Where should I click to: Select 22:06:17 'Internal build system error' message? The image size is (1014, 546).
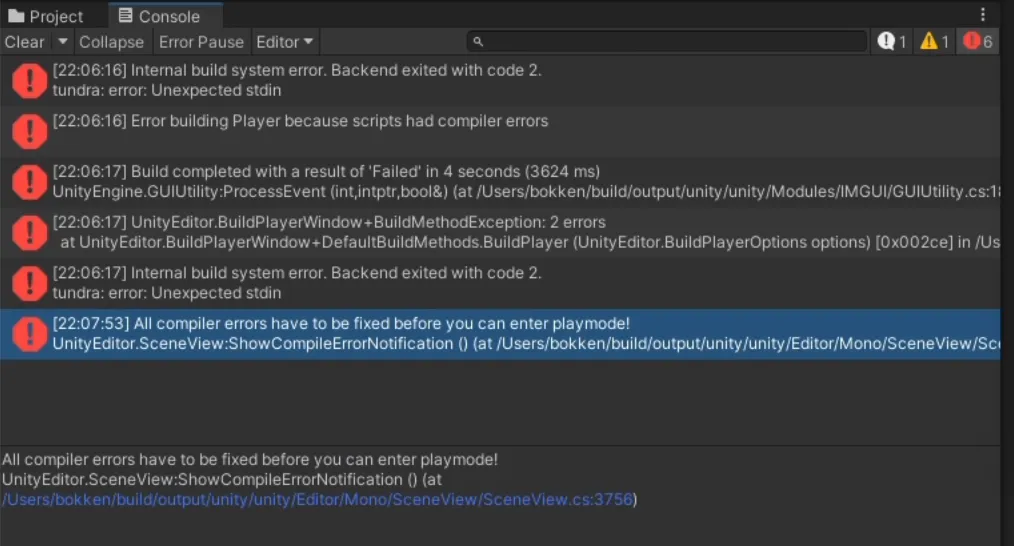[x=500, y=283]
